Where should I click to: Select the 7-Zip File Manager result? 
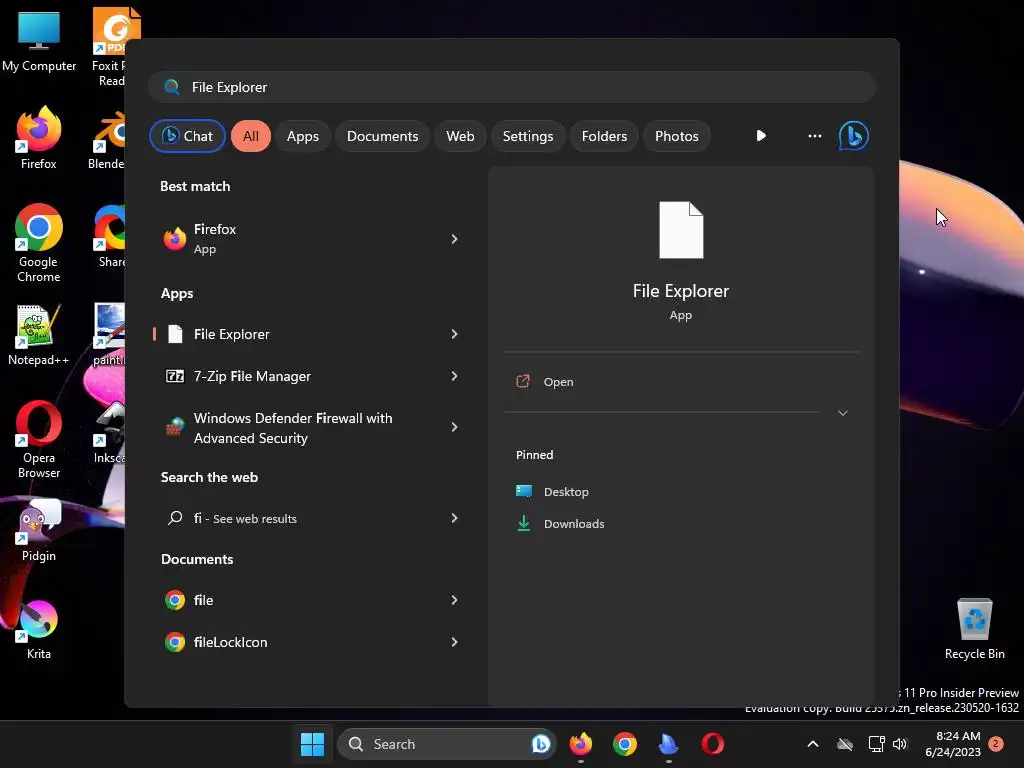click(310, 376)
